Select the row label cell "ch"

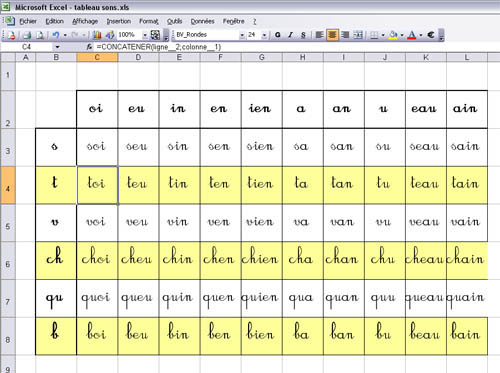56,261
